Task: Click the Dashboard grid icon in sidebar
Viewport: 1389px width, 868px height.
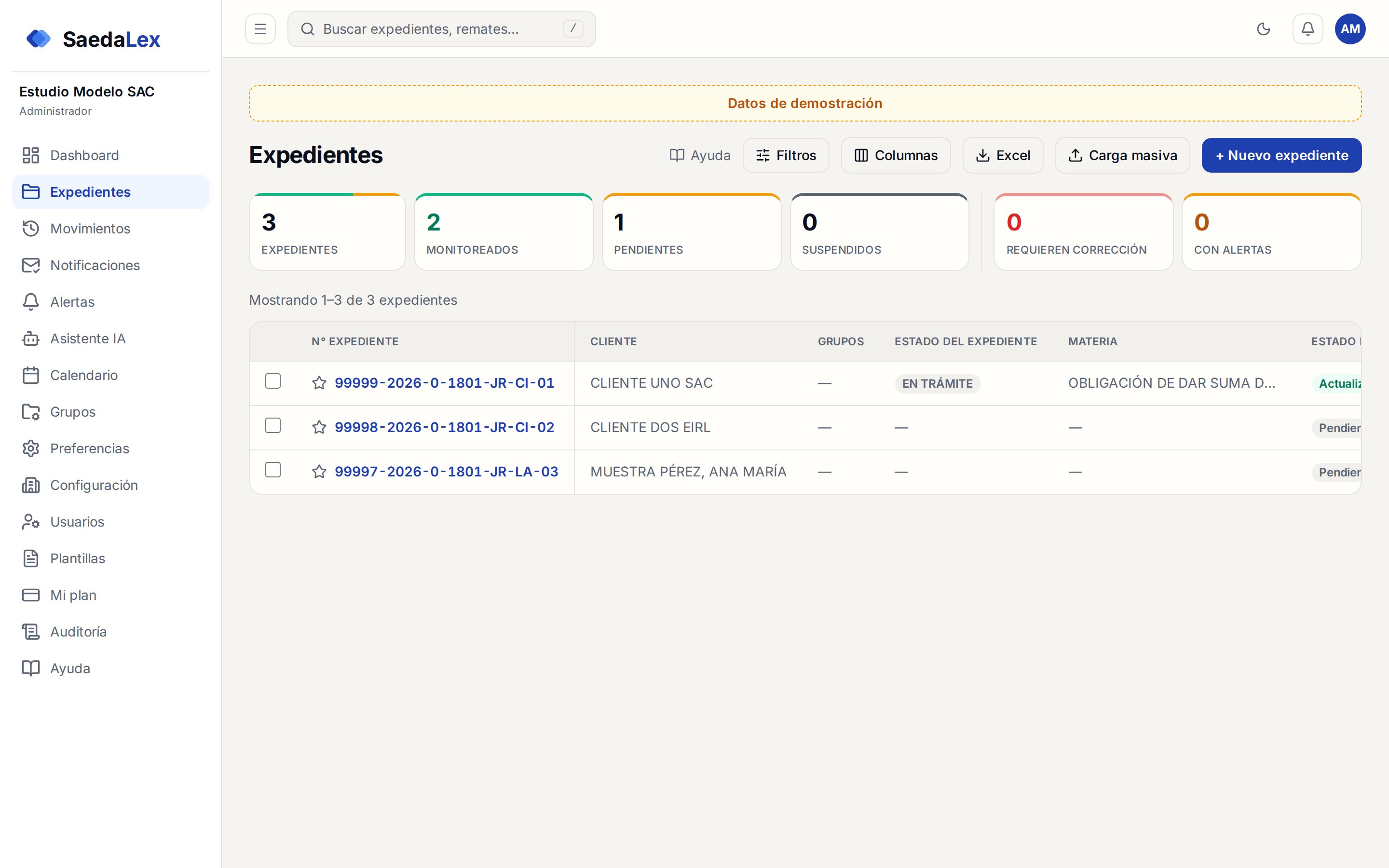Action: click(x=30, y=155)
